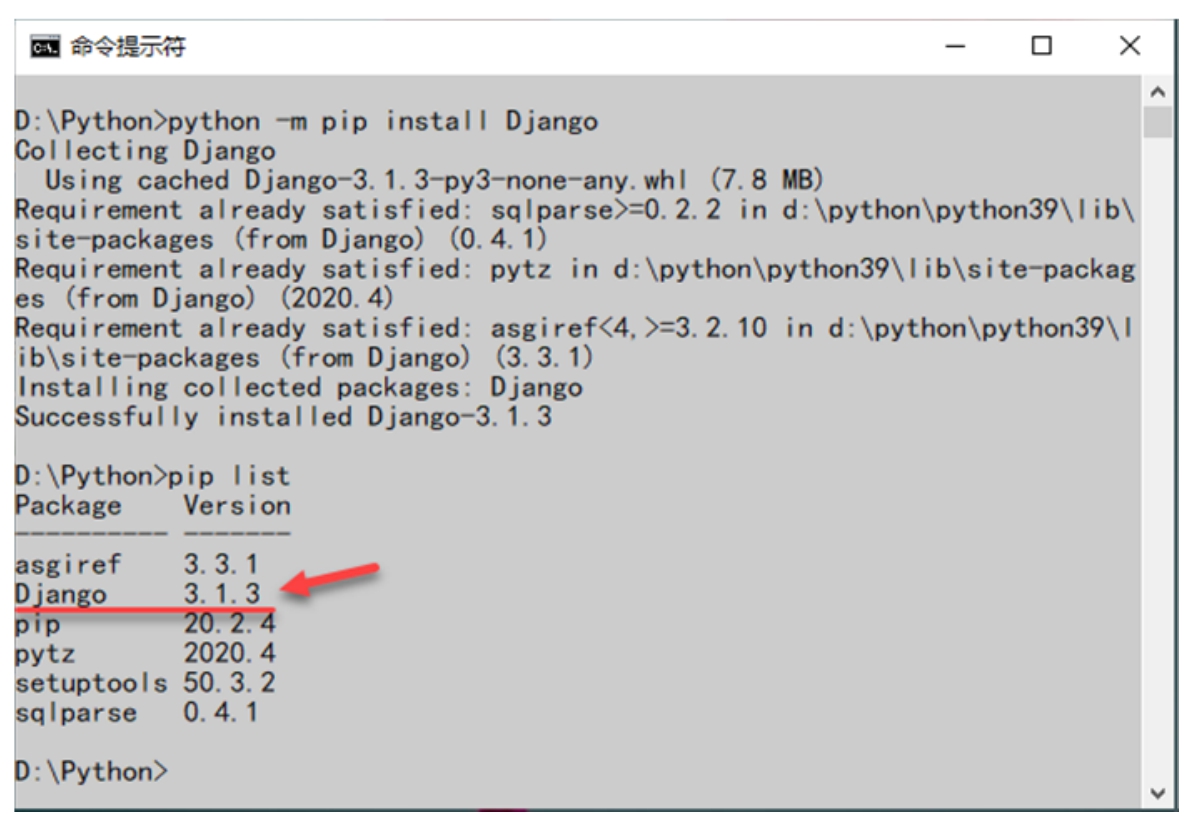Click the 'Version' column header
Viewport: 1196px width, 837px height.
236,506
